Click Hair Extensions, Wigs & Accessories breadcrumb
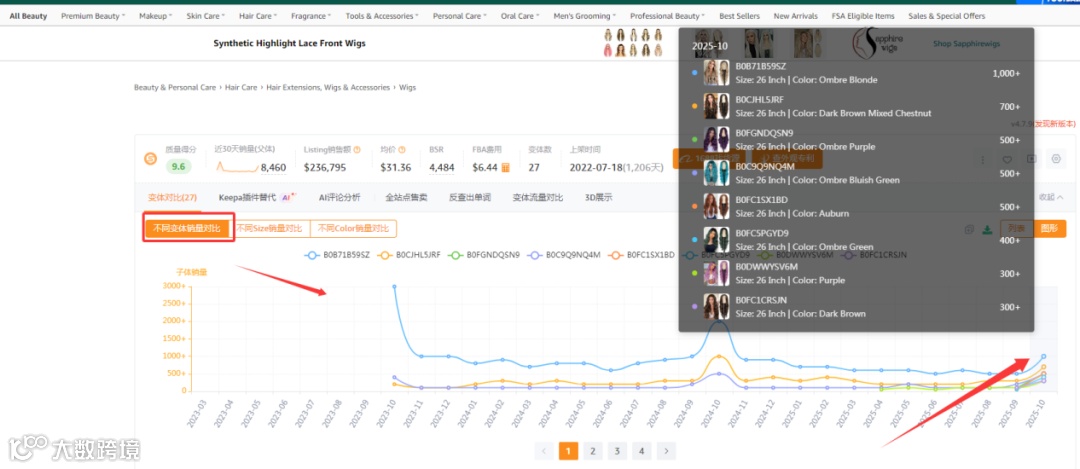This screenshot has width=1080, height=469. [x=328, y=87]
